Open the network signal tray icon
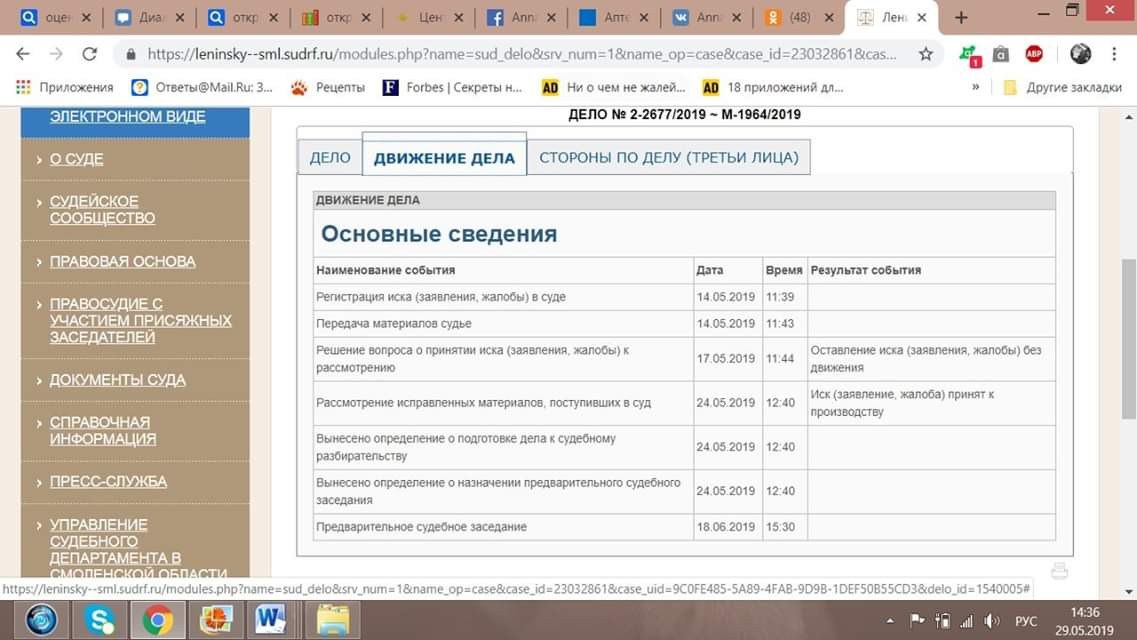The height and width of the screenshot is (640, 1137). click(966, 621)
